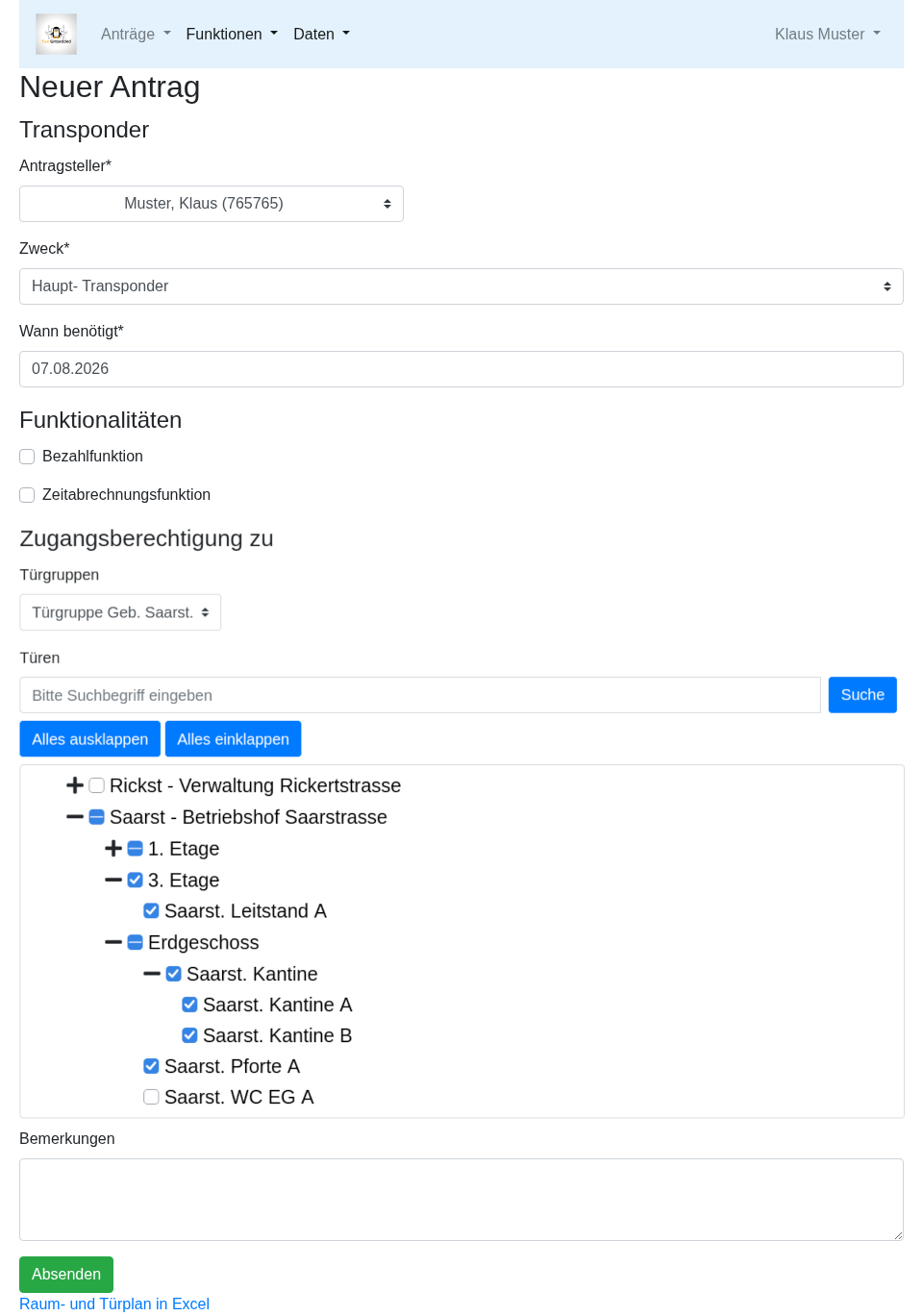Collapse the 3. Etage minus icon
Screen dimensions: 923x1316
[113, 880]
